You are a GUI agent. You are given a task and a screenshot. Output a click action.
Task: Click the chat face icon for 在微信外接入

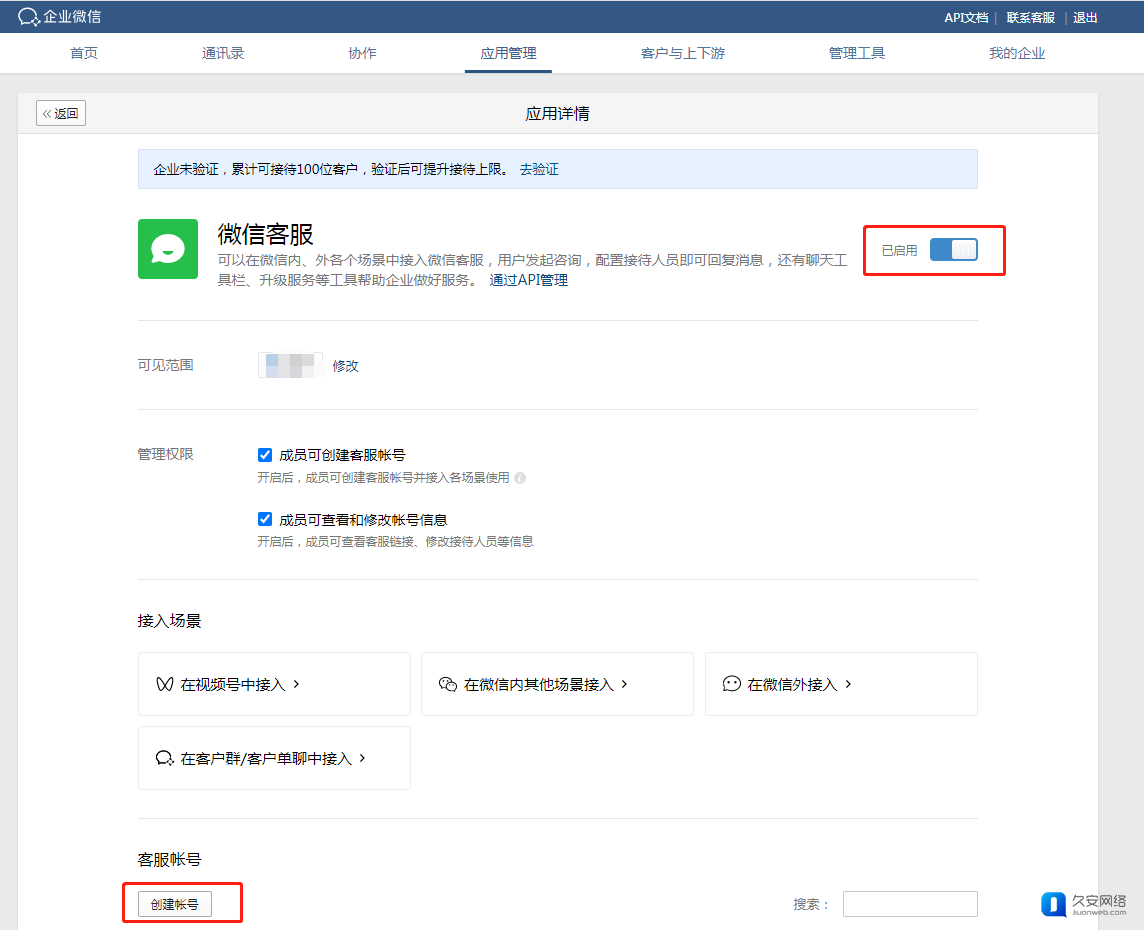(732, 684)
